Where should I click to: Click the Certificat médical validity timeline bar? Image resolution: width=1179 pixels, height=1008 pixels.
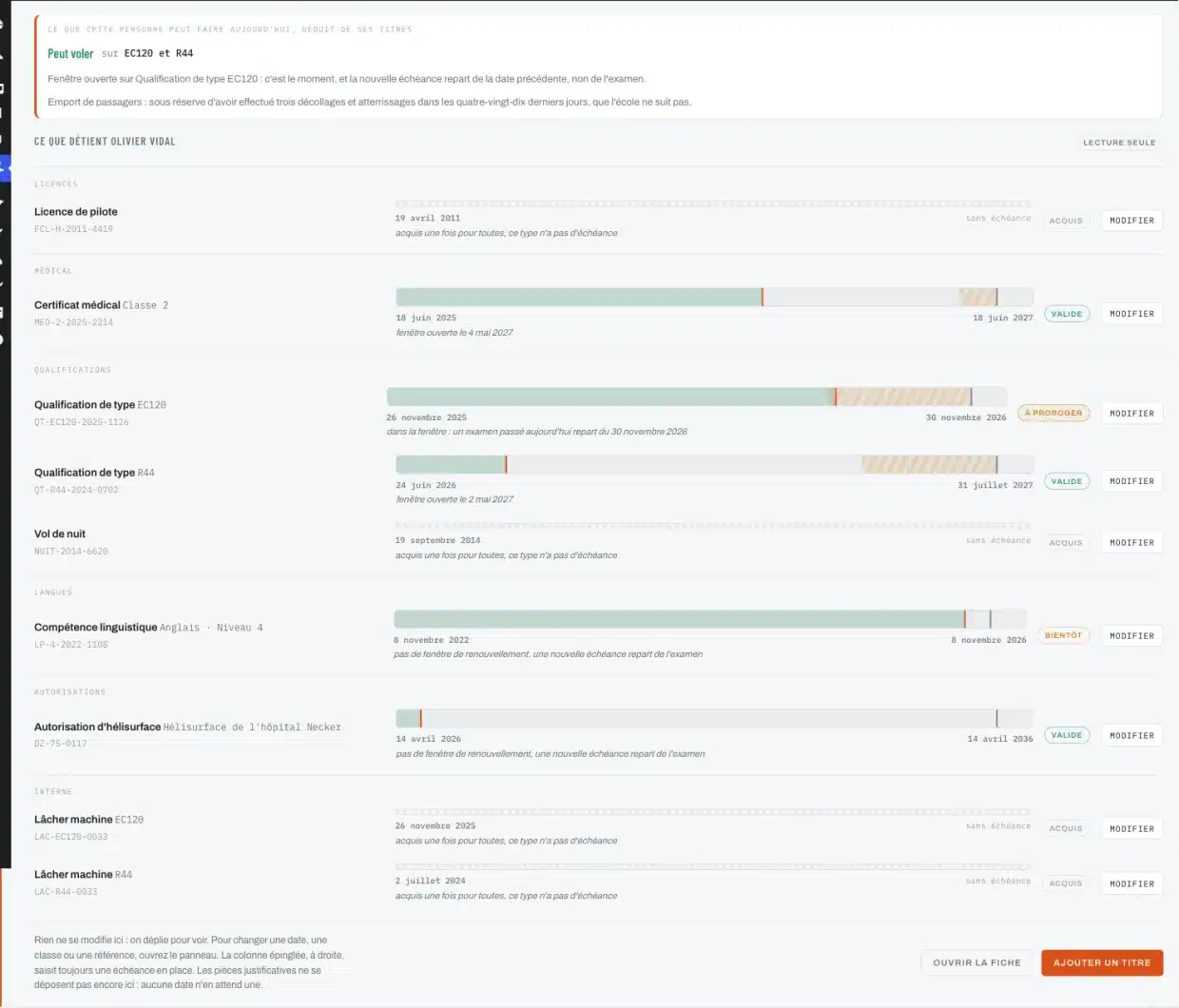tap(714, 297)
